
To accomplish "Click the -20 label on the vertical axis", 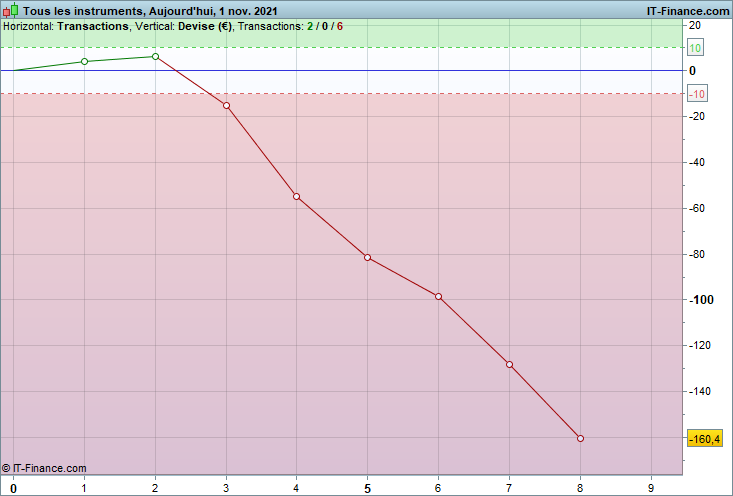I will (x=698, y=116).
